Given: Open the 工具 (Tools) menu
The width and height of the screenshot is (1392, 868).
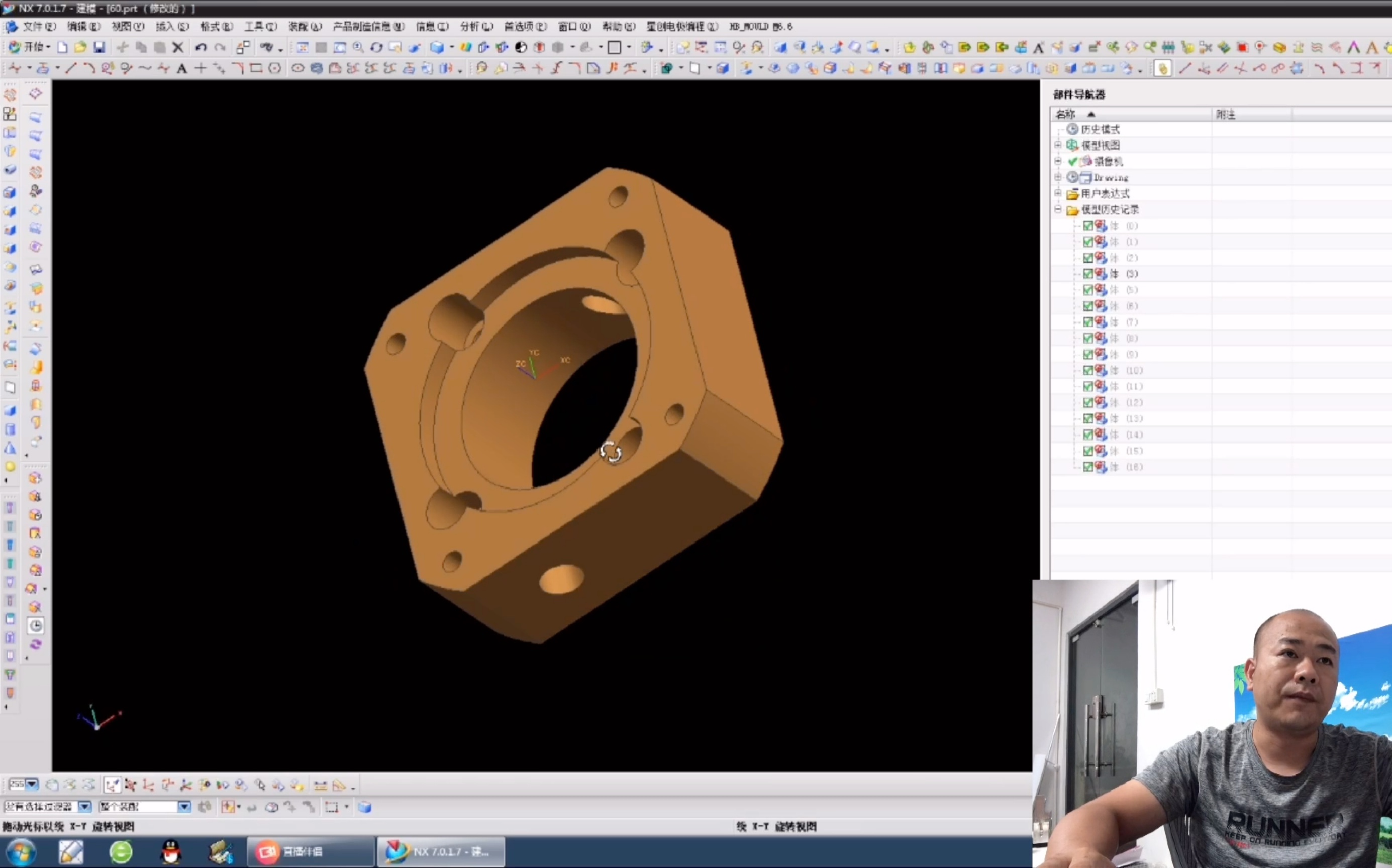Looking at the screenshot, I should [x=261, y=27].
